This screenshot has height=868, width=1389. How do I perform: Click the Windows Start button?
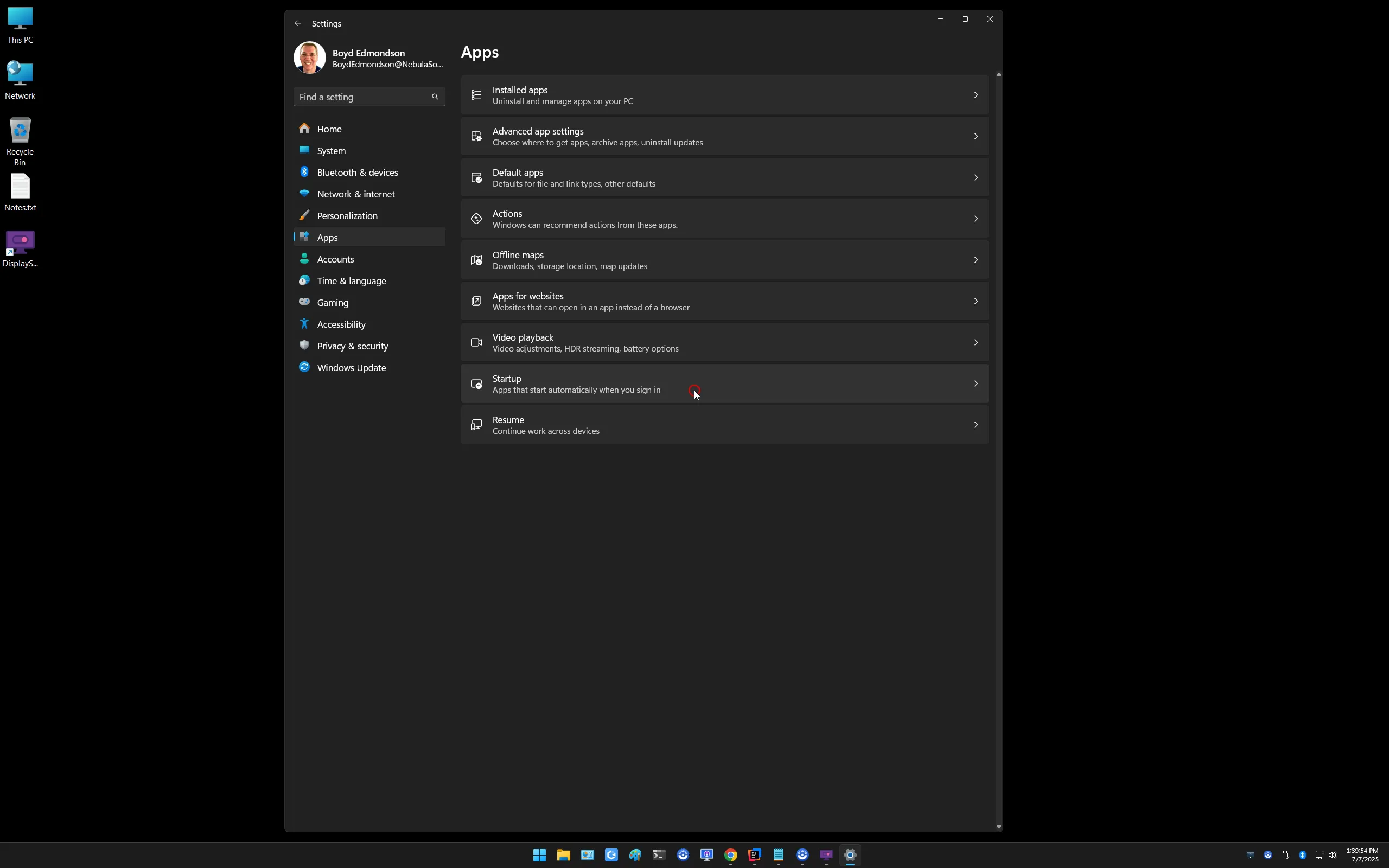point(539,856)
